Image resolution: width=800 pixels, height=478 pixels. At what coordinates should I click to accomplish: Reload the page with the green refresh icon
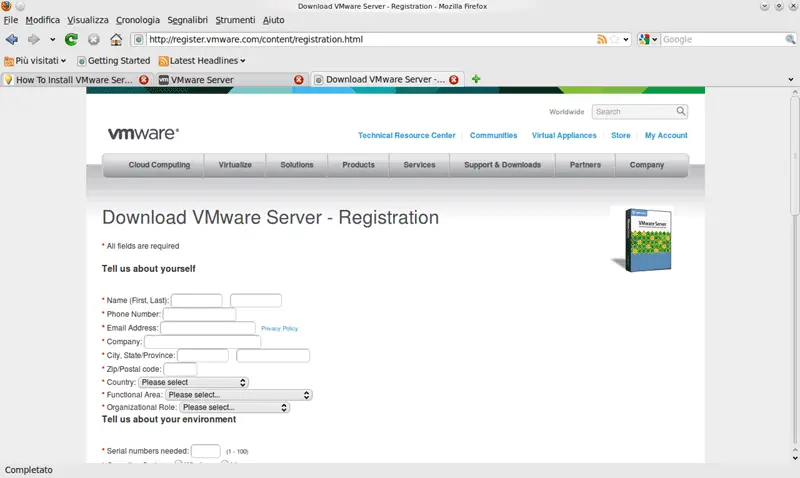(71, 39)
